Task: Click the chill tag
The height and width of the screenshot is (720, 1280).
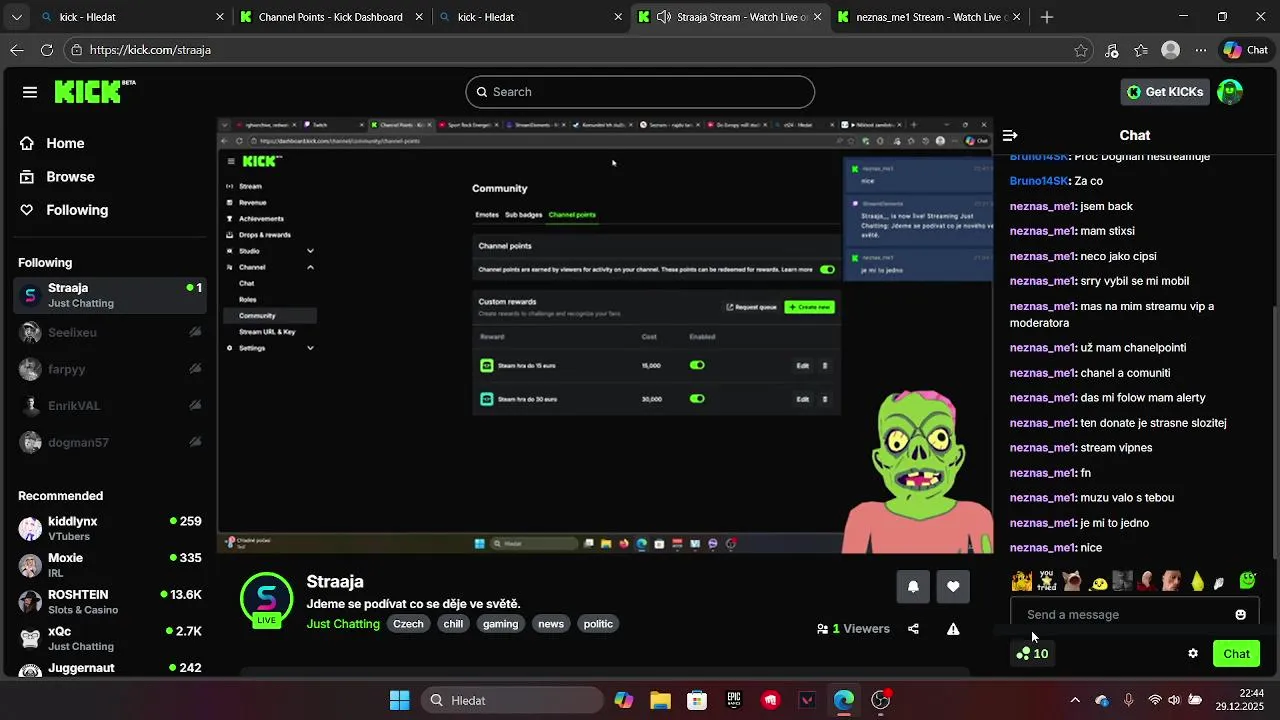Action: point(453,624)
